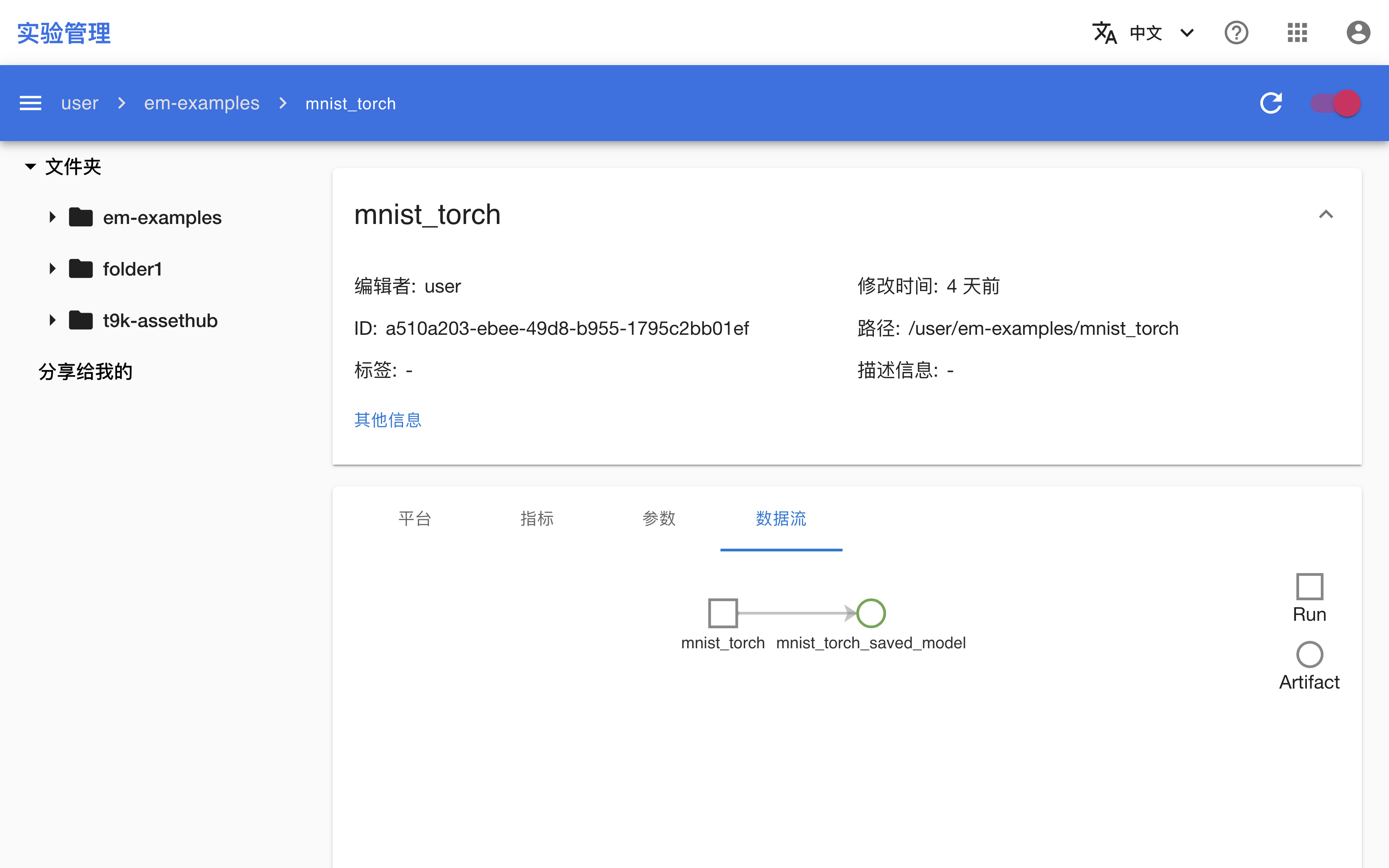Open folder1 in folder tree
The image size is (1389, 868).
[133, 269]
